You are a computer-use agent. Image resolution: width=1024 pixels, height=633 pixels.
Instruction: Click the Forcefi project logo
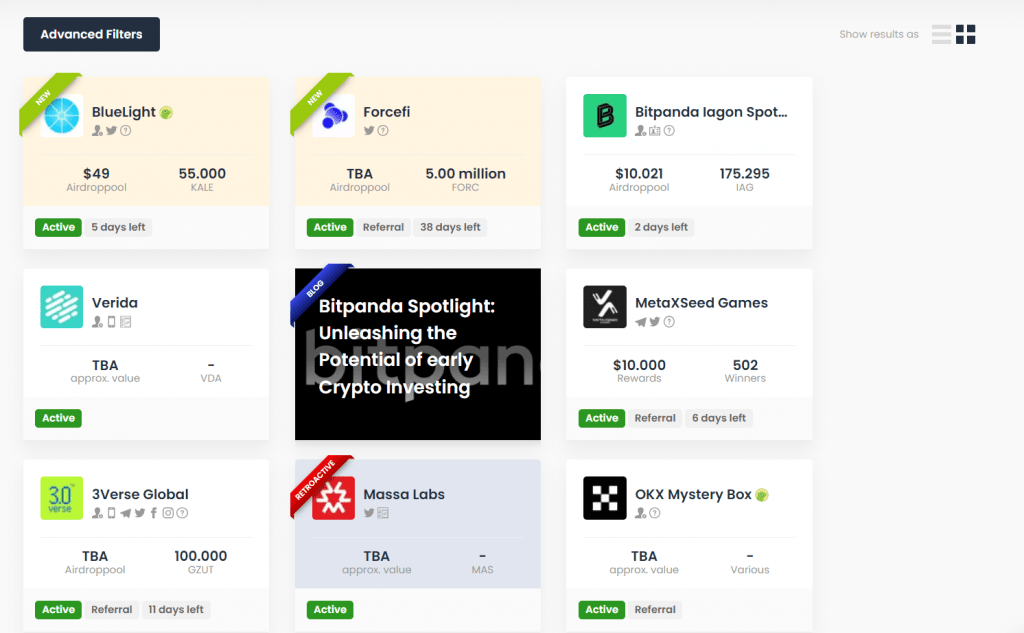pos(333,116)
